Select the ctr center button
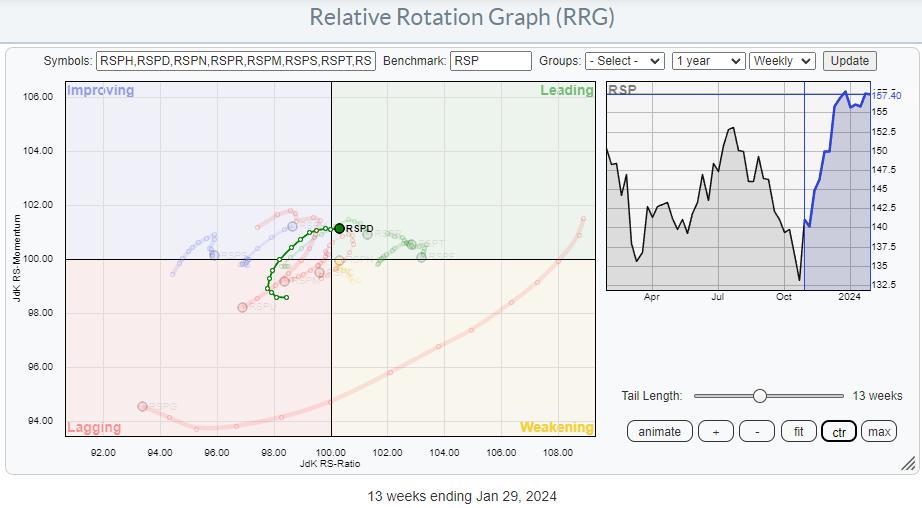 (838, 431)
